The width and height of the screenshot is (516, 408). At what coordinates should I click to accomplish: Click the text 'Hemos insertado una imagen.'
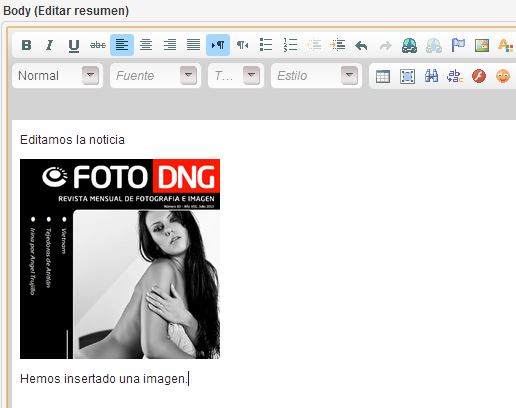tap(104, 379)
